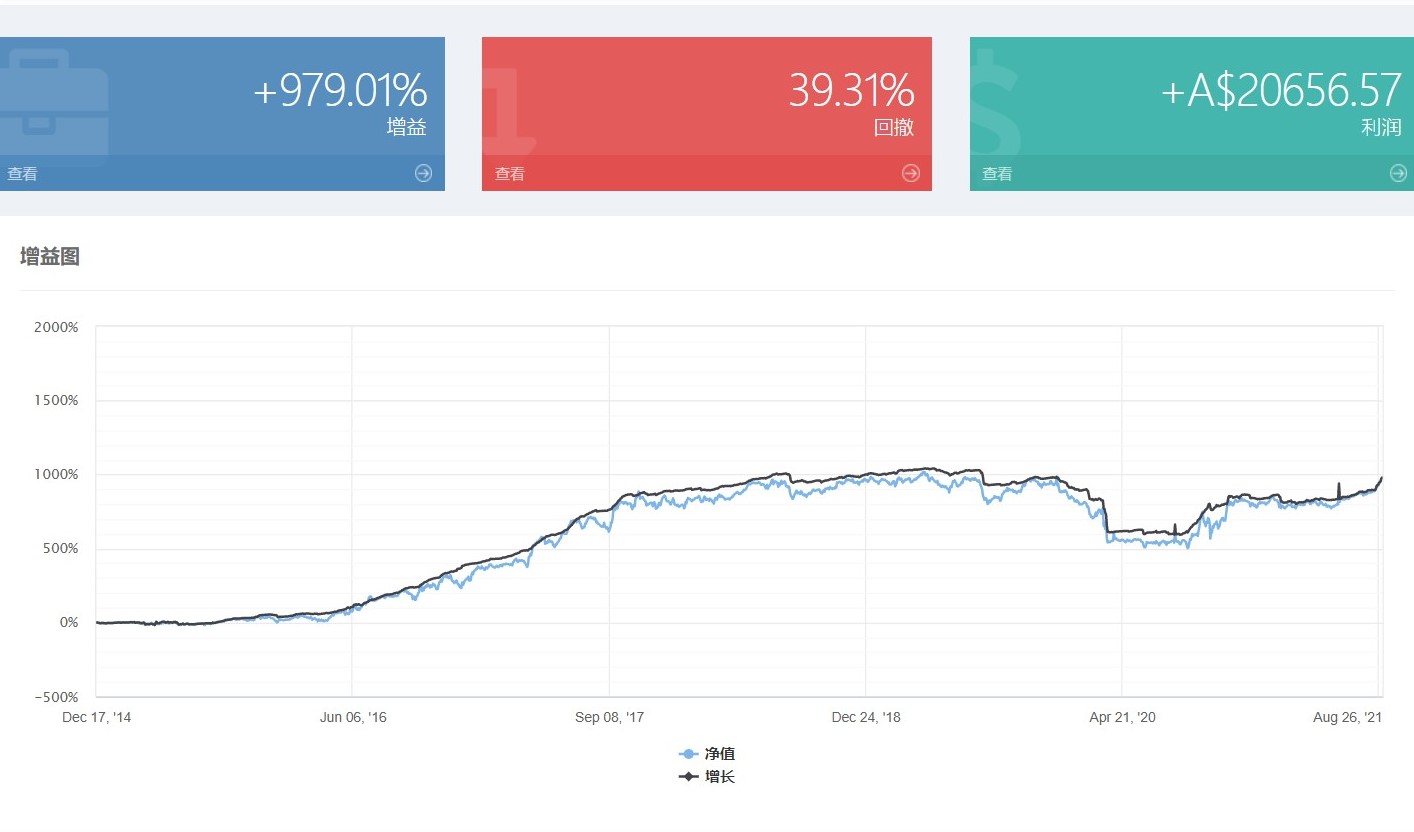The image size is (1414, 832).
Task: Click the 回撤 label on red card
Action: click(894, 127)
